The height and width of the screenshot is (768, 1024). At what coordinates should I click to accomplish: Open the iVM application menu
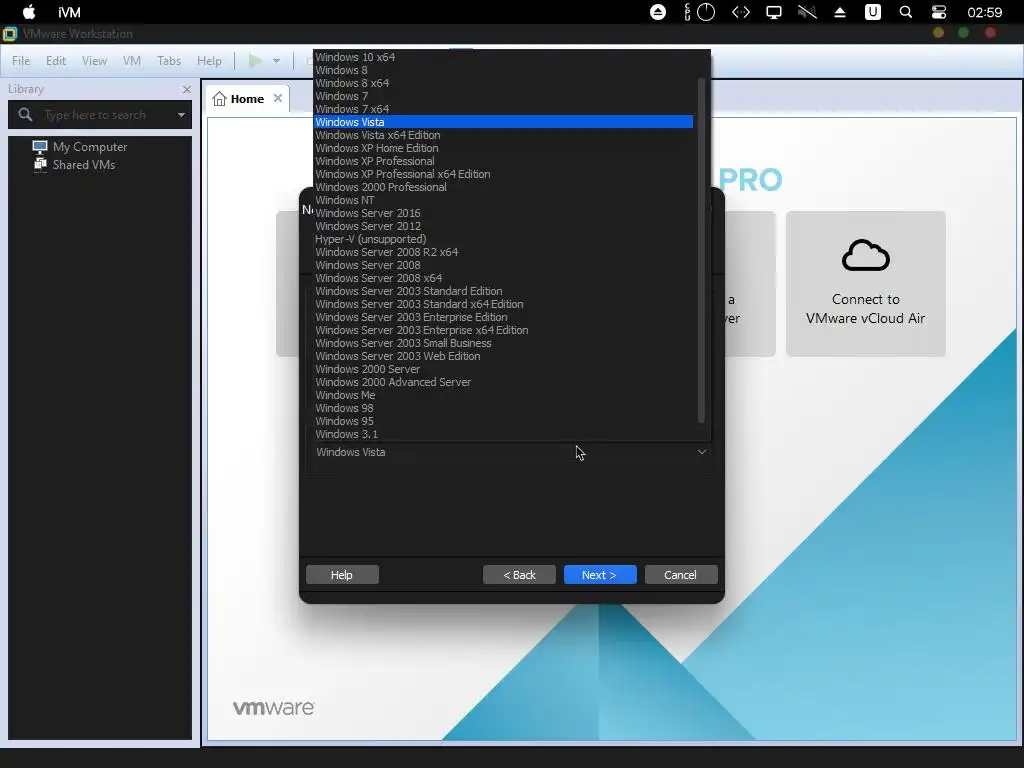tap(69, 12)
